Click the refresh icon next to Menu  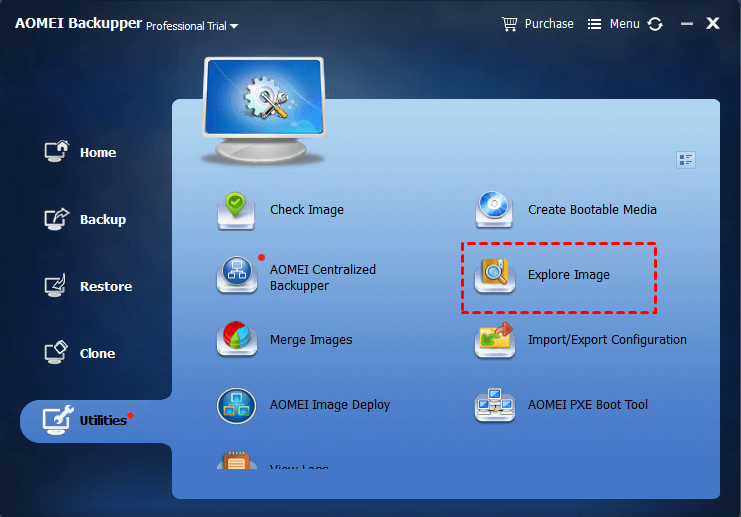pos(655,24)
